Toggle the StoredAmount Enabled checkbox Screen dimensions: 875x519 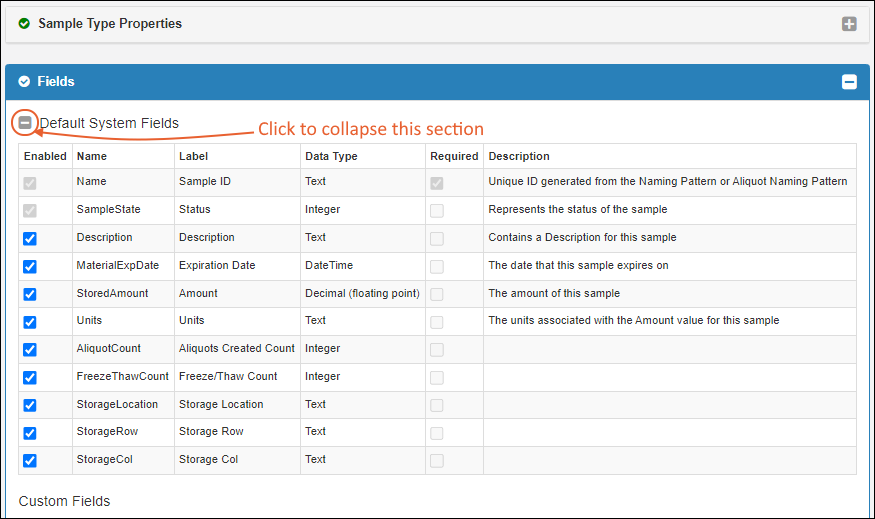30,294
